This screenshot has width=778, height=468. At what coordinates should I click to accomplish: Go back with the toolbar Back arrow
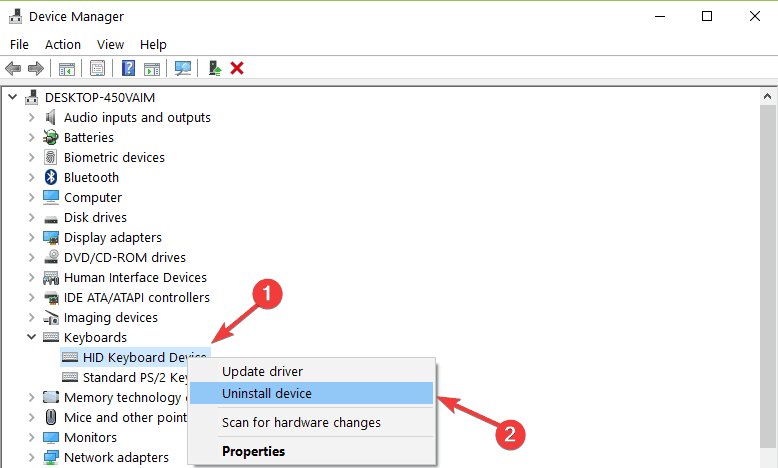[13, 68]
